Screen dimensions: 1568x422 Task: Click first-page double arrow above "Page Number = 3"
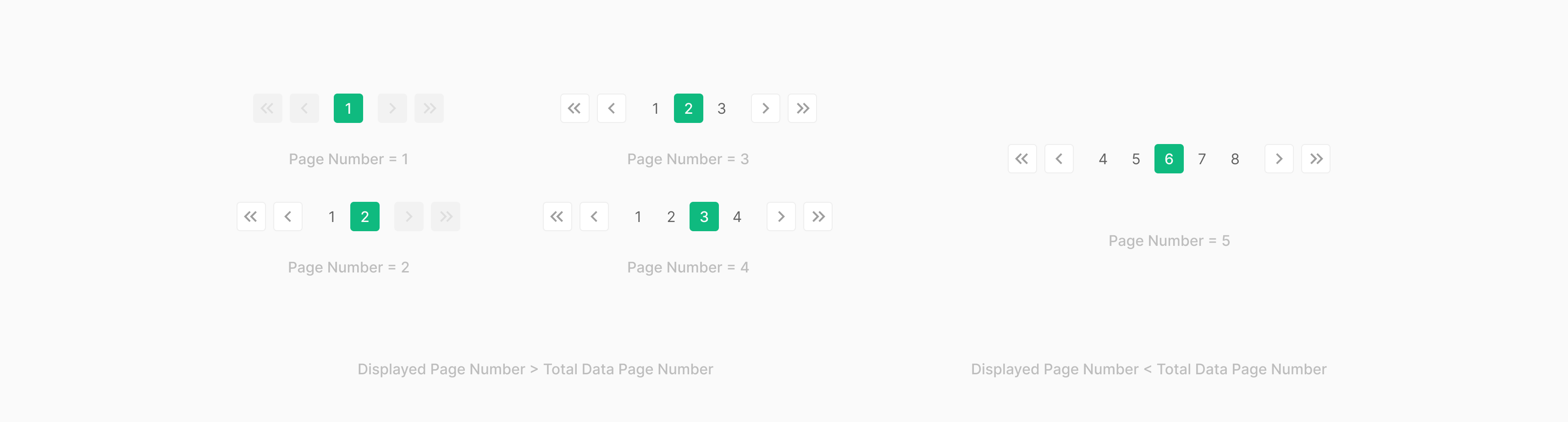tap(574, 108)
